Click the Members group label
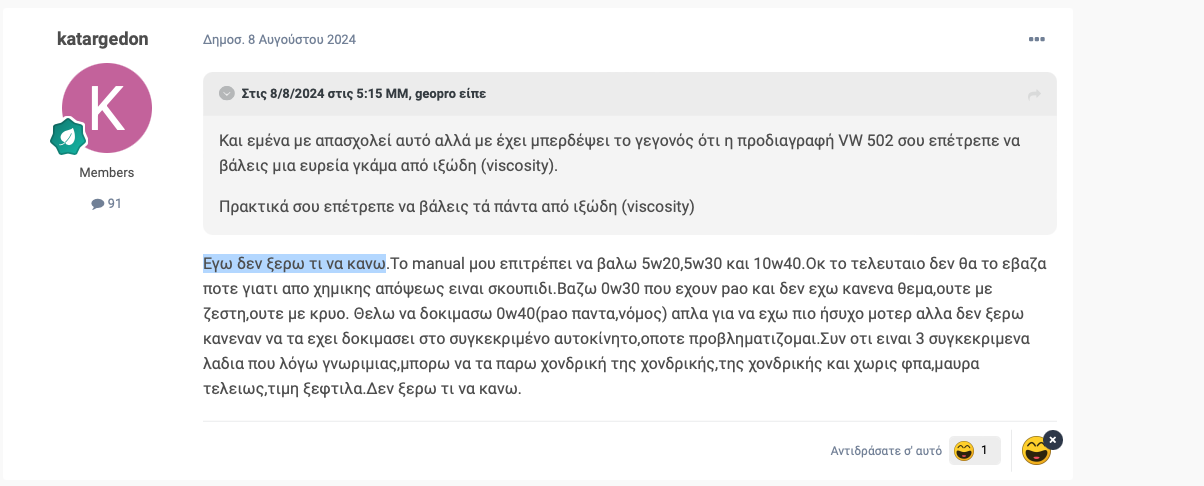Image resolution: width=1204 pixels, height=486 pixels. point(107,173)
